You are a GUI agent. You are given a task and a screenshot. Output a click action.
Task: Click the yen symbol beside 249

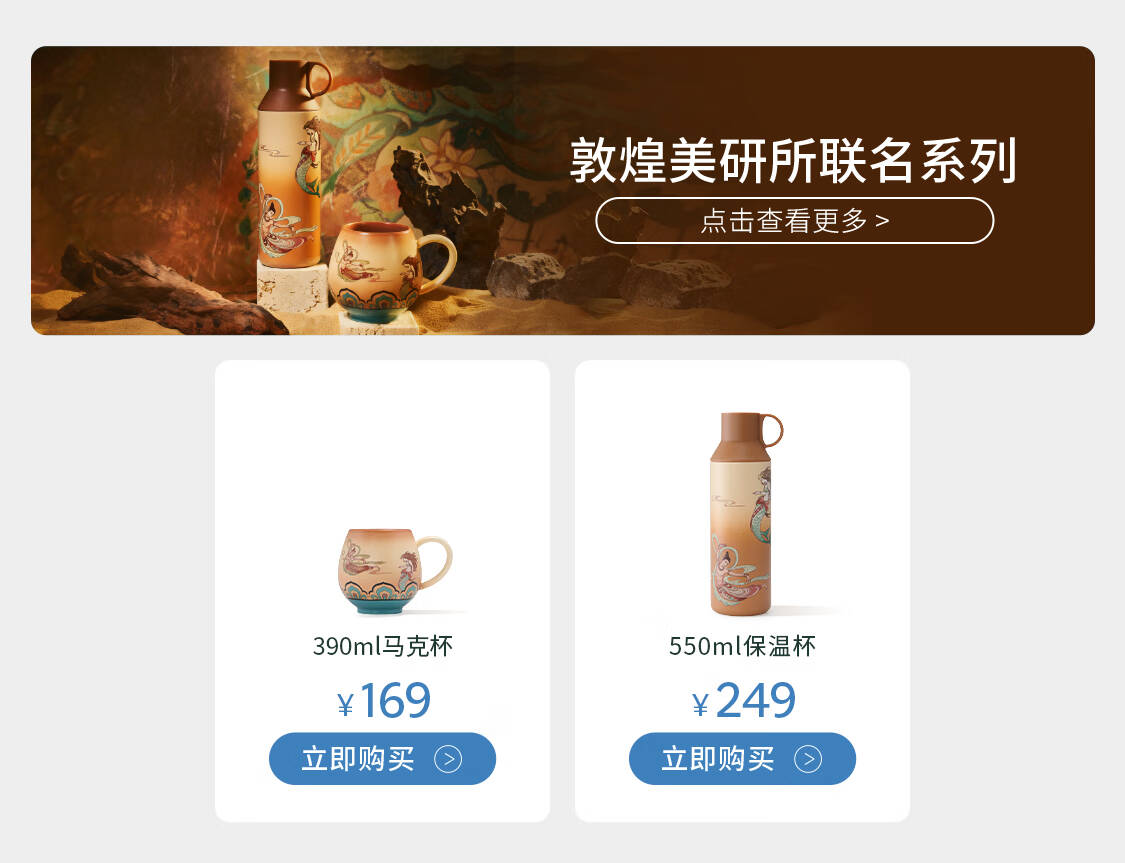[x=700, y=705]
